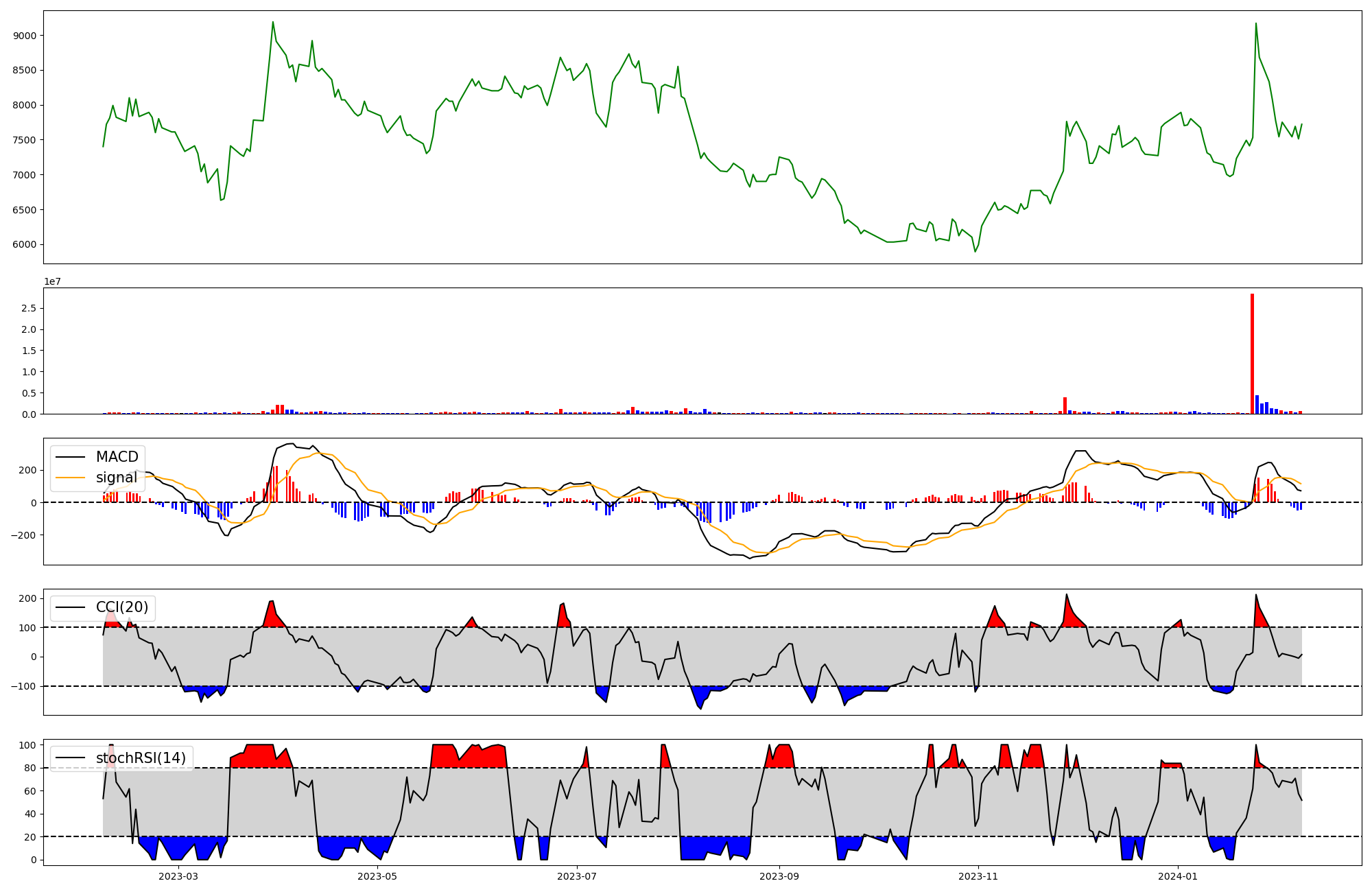Click the 9000 price axis tick label
This screenshot has height=892, width=1372.
tap(25, 36)
